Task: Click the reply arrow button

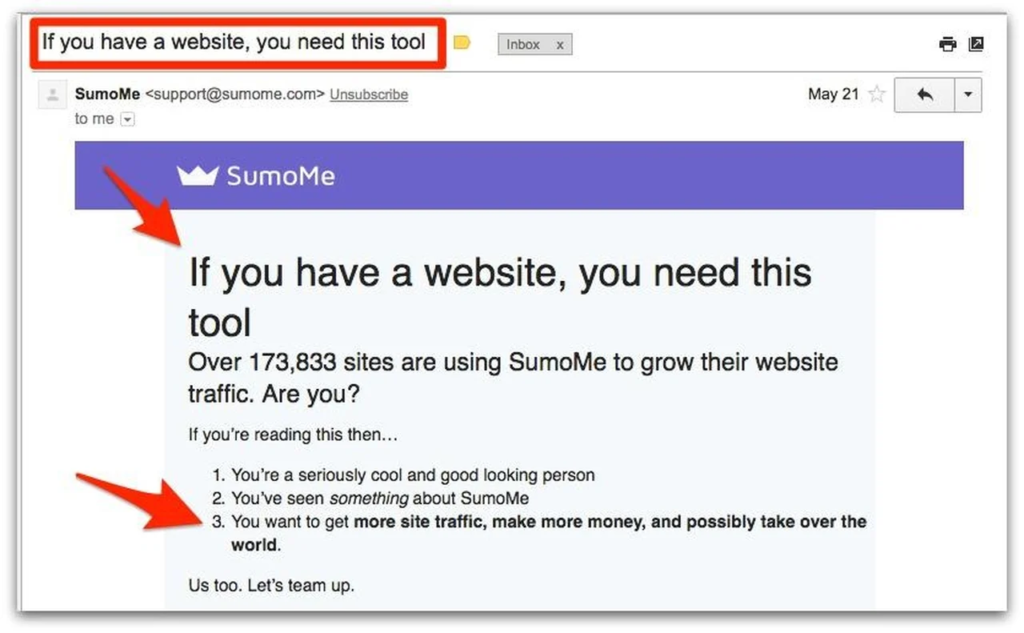Action: click(921, 93)
